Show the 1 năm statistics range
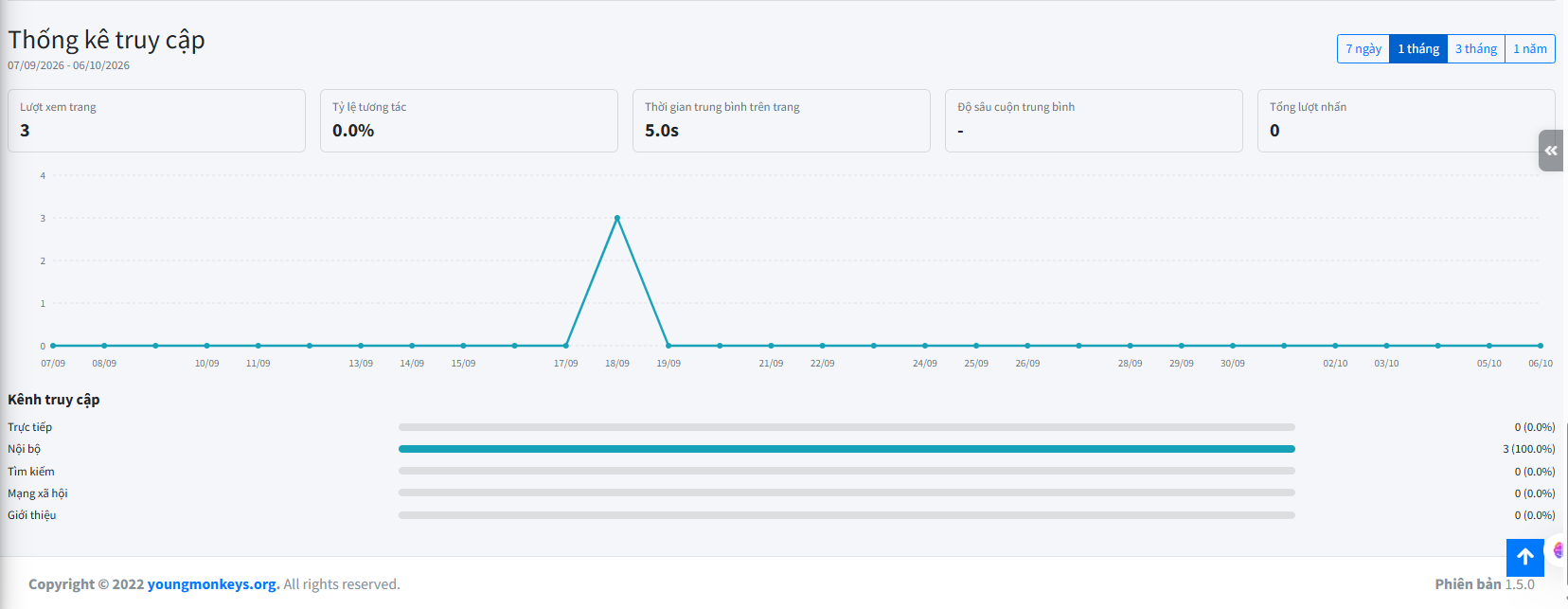The height and width of the screenshot is (609, 1568). click(x=1530, y=49)
